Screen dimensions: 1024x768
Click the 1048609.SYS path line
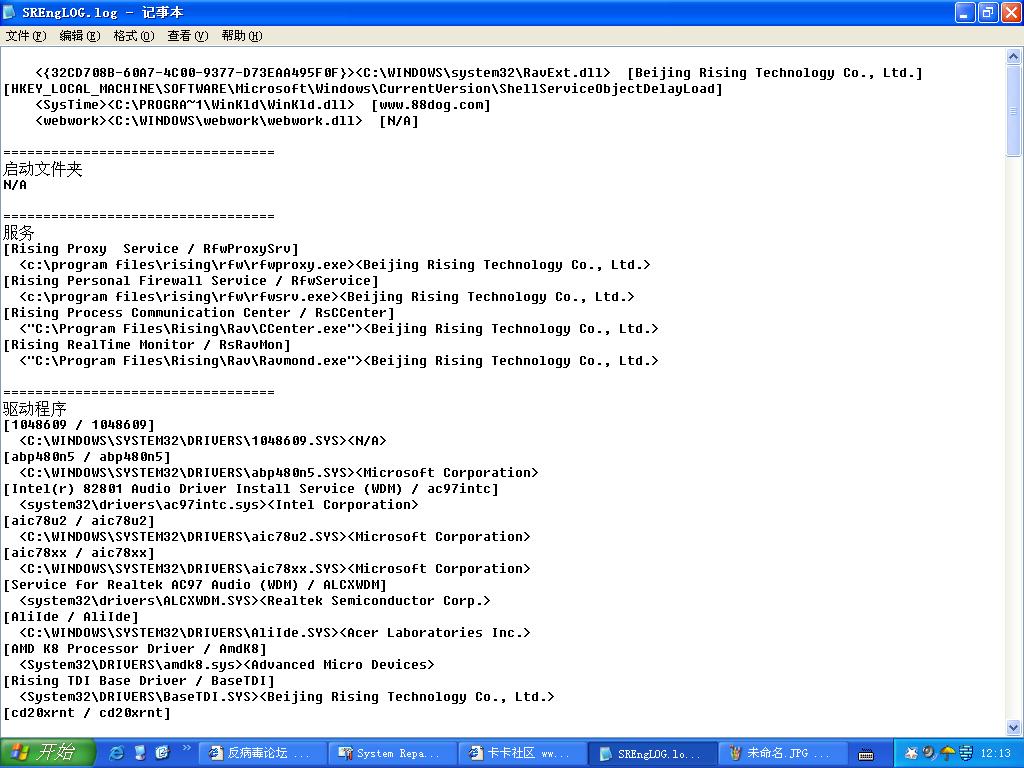202,441
